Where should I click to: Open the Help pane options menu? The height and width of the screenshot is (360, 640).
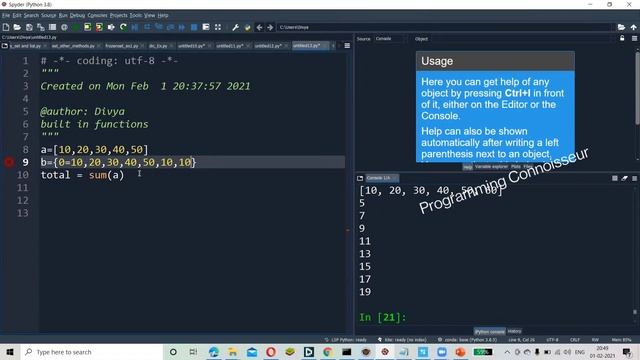(x=634, y=38)
